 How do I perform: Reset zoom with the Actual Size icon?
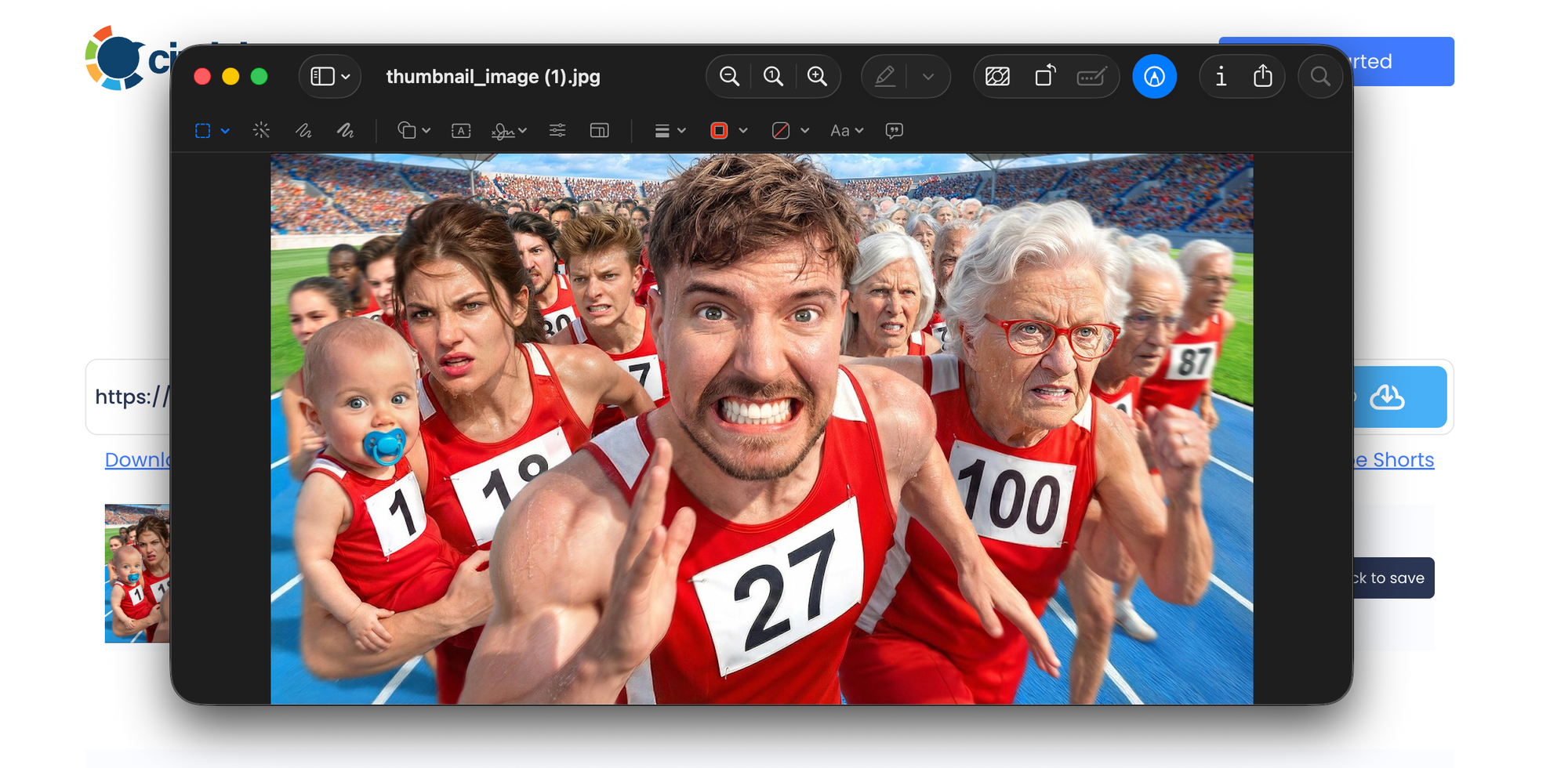(x=773, y=77)
